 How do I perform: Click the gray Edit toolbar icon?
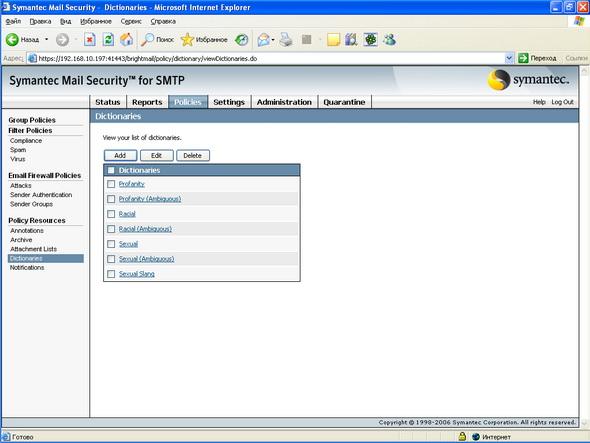pyautogui.click(x=307, y=40)
